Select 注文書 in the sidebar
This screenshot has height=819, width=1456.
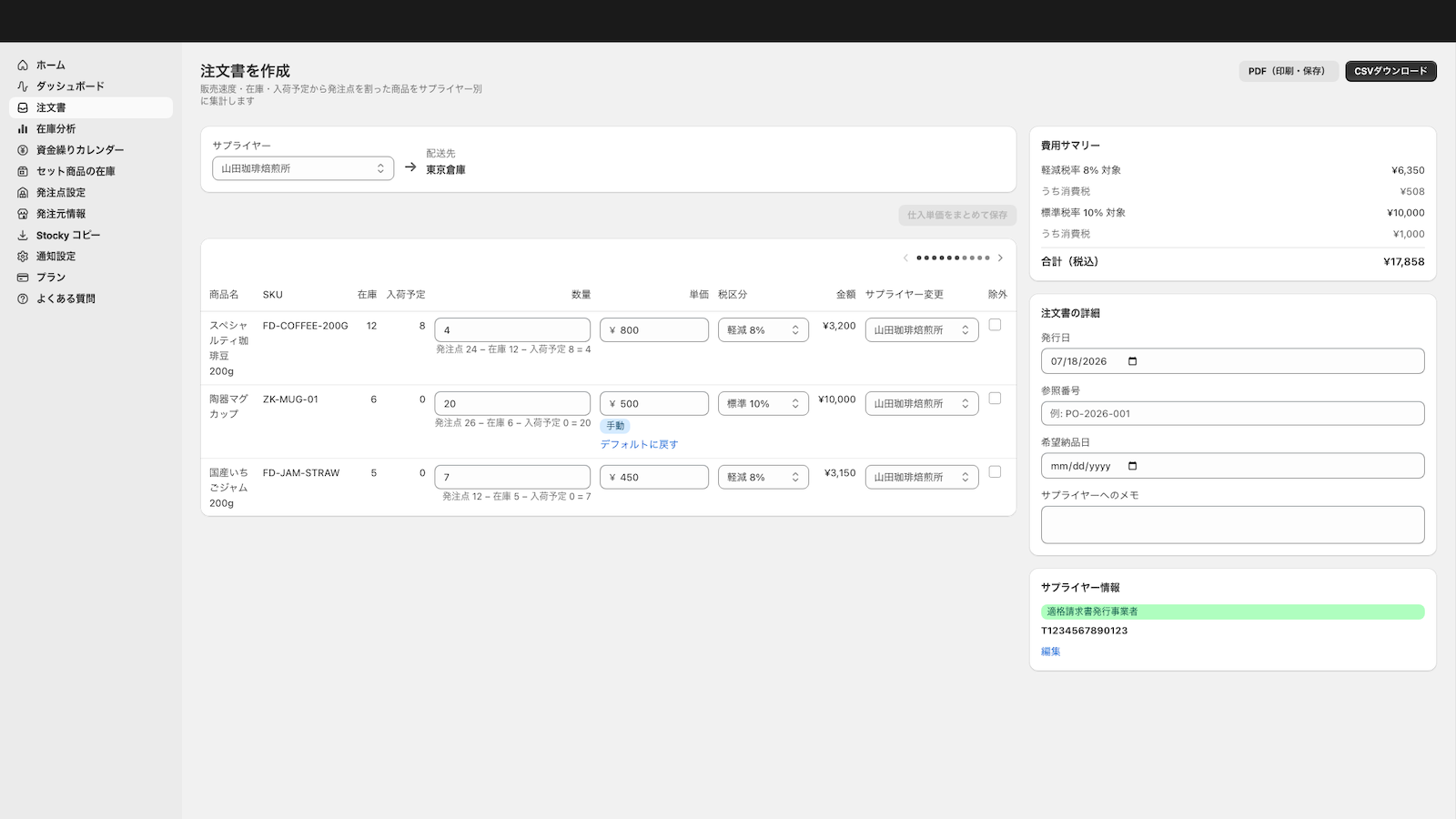91,107
